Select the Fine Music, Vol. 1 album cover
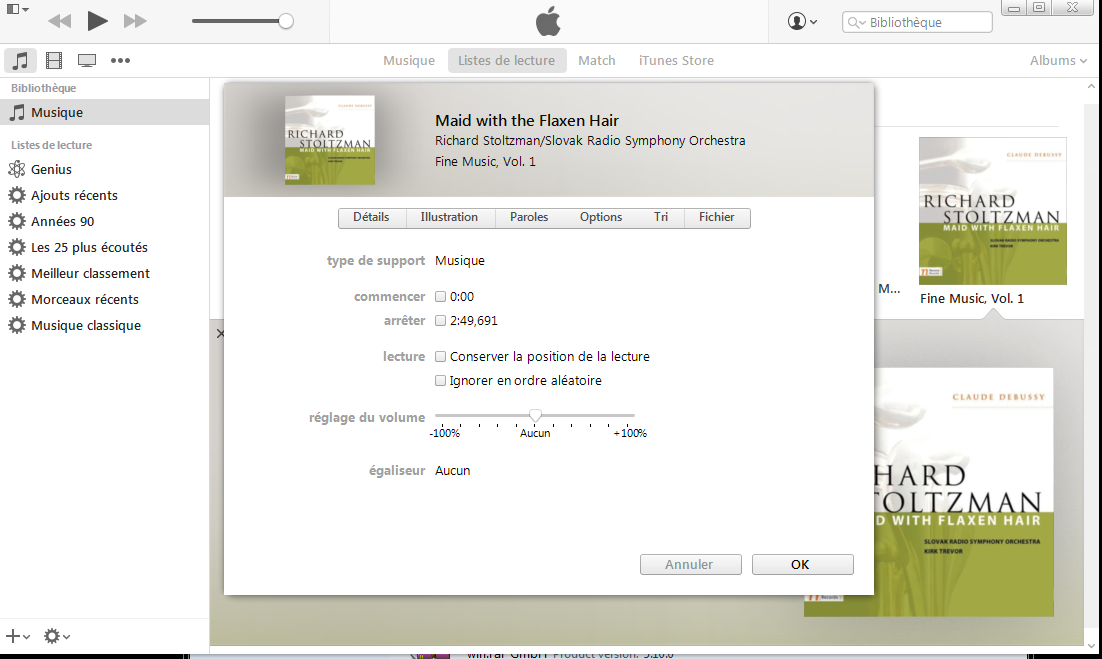The image size is (1102, 659). click(992, 211)
